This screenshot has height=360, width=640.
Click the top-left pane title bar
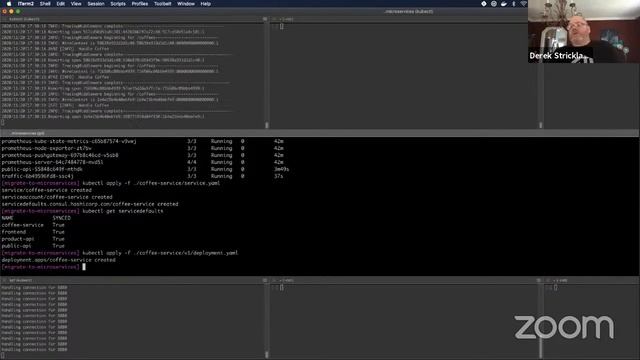tap(134, 19)
